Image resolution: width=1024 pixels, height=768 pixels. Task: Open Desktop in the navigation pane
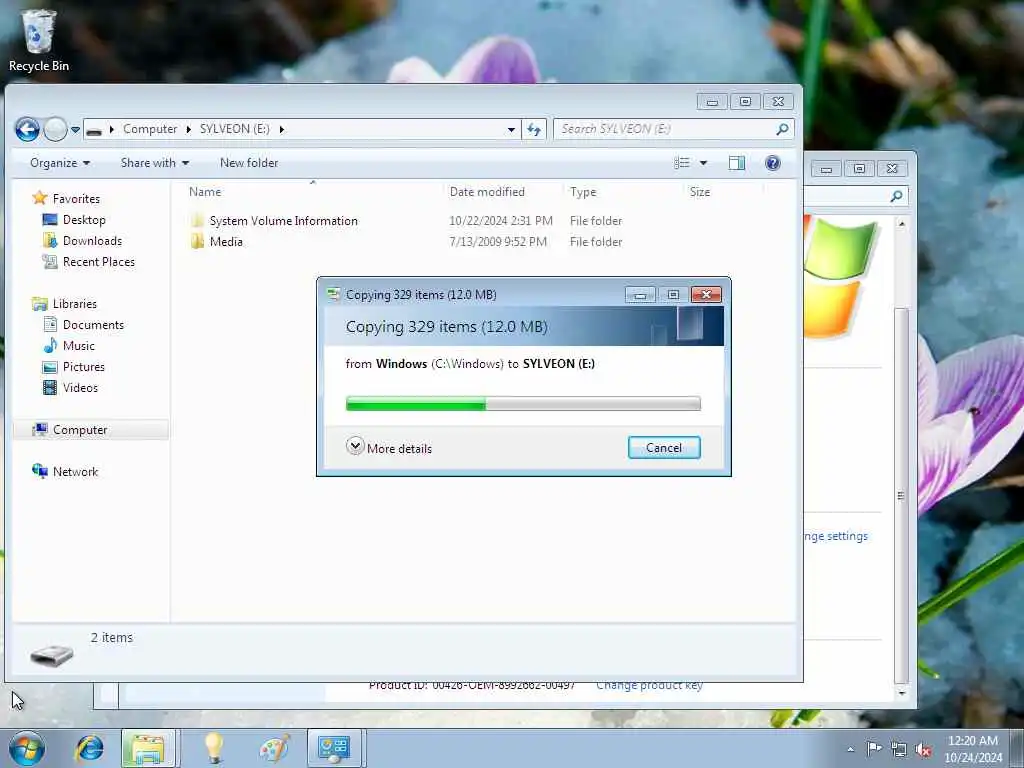84,220
